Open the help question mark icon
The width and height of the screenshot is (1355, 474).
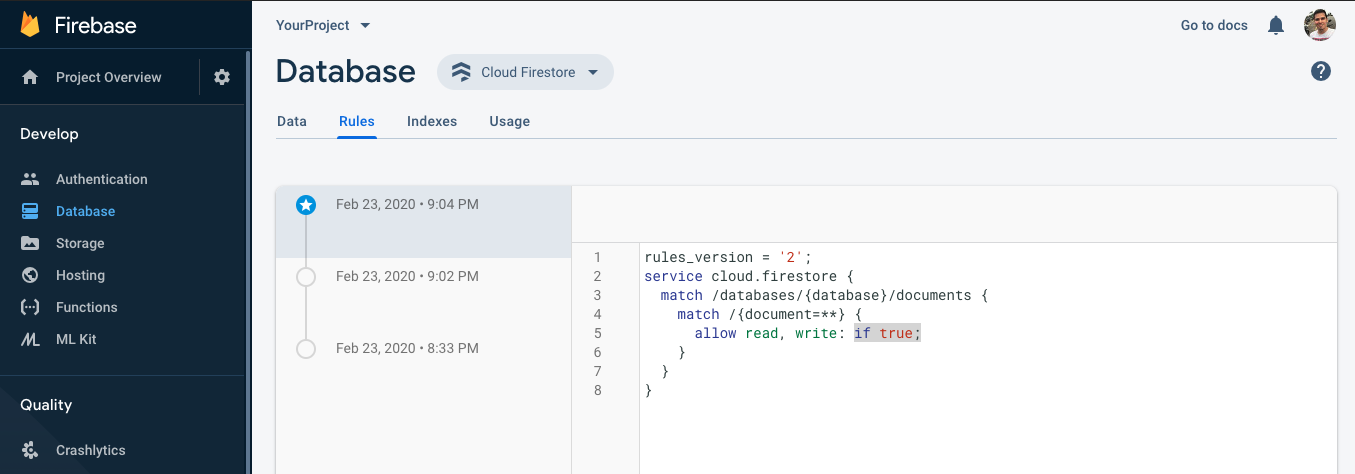coord(1321,71)
